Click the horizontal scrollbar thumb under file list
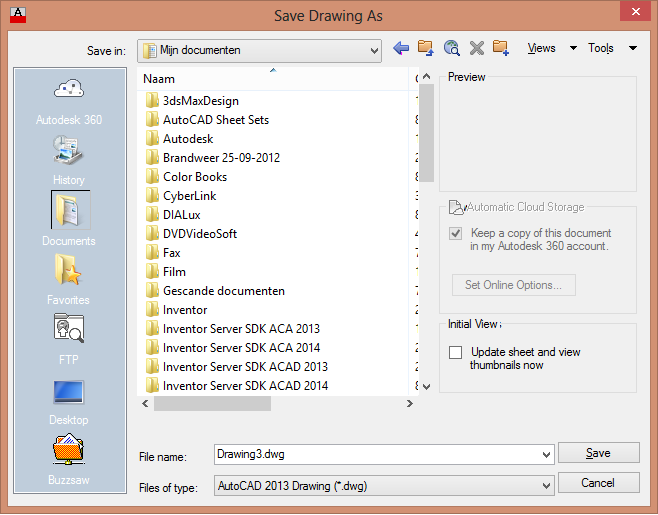 212,404
